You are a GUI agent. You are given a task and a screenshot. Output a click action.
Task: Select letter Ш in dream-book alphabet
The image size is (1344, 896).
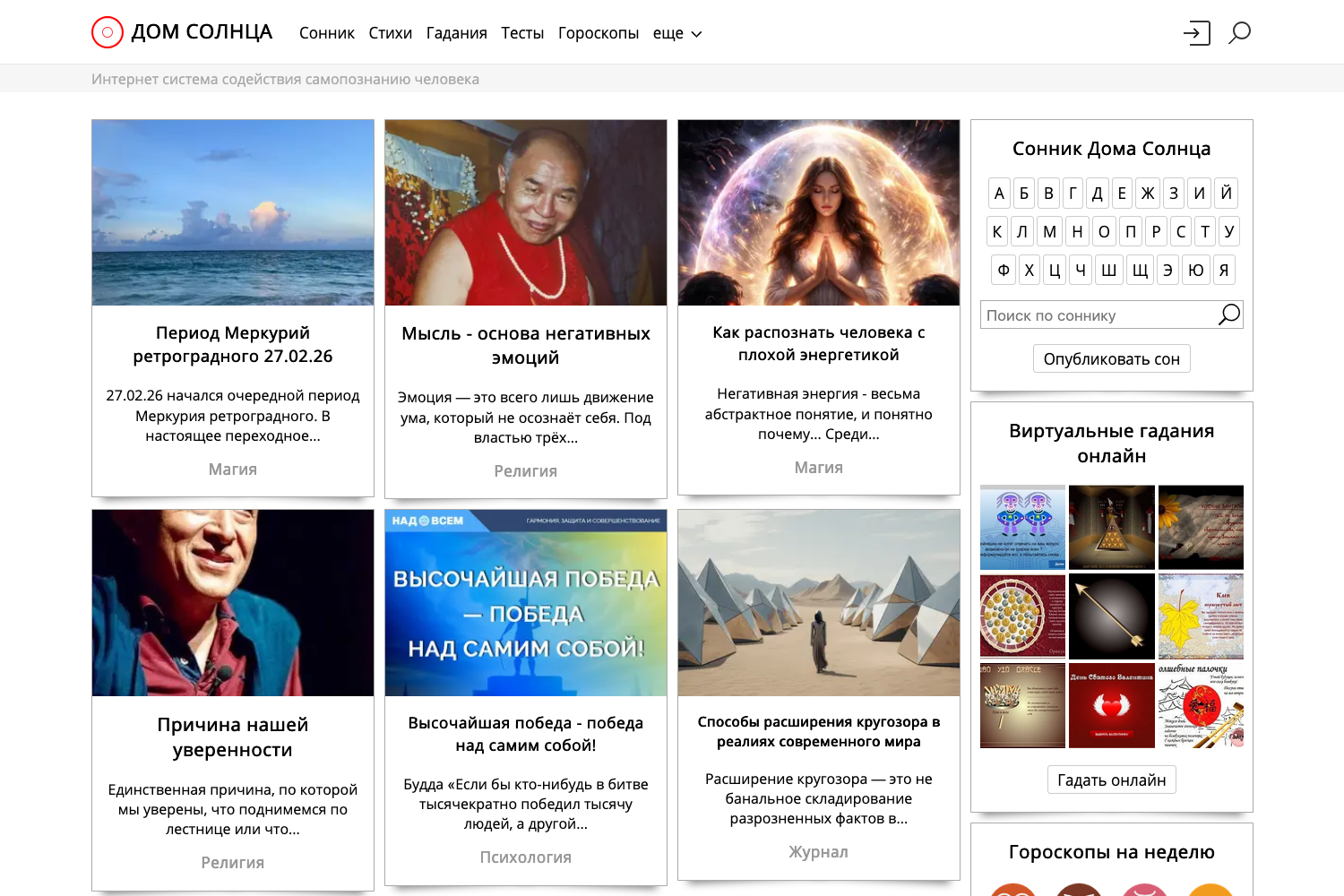pyautogui.click(x=1109, y=270)
